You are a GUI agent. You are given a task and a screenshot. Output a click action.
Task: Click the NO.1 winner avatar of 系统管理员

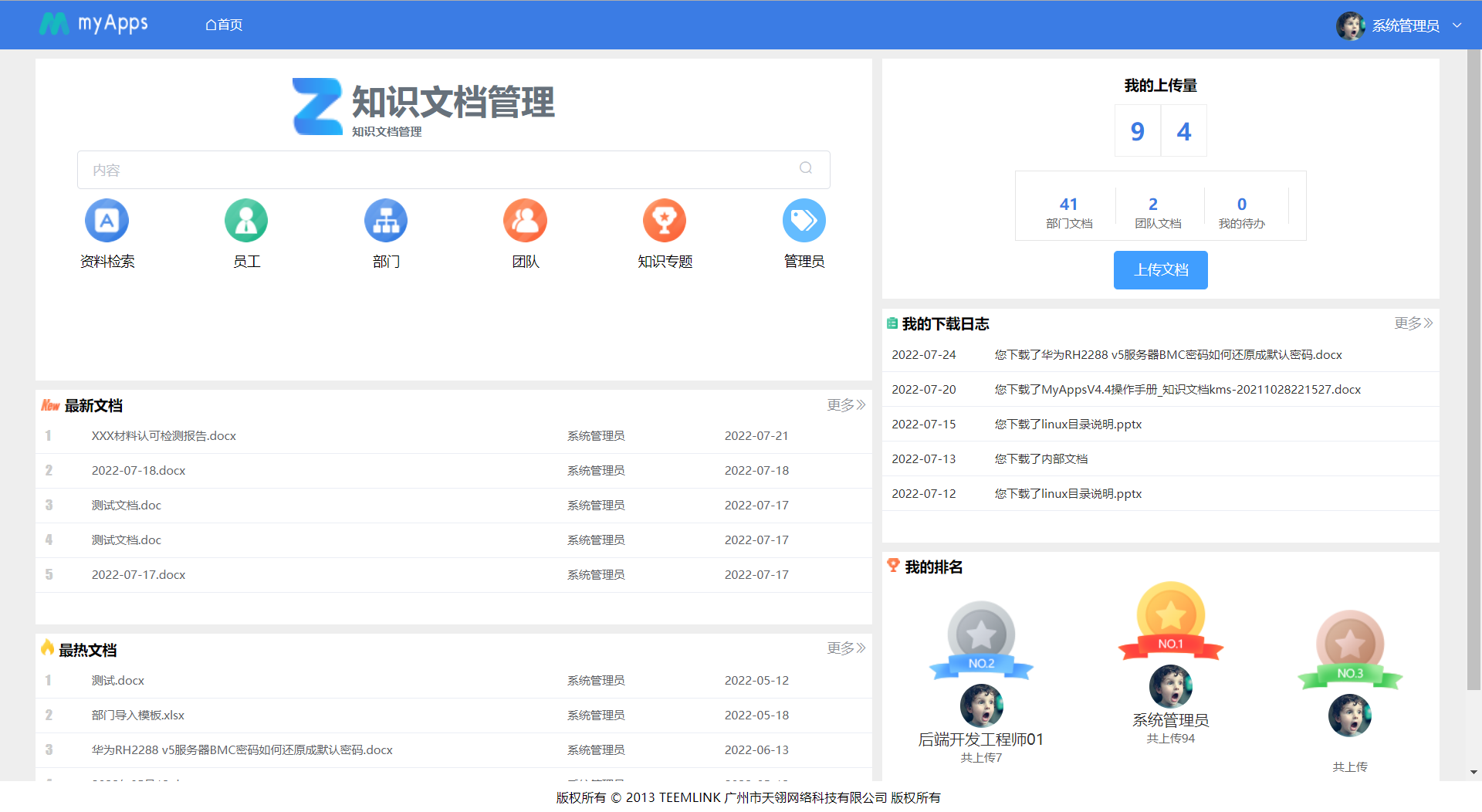click(1170, 687)
